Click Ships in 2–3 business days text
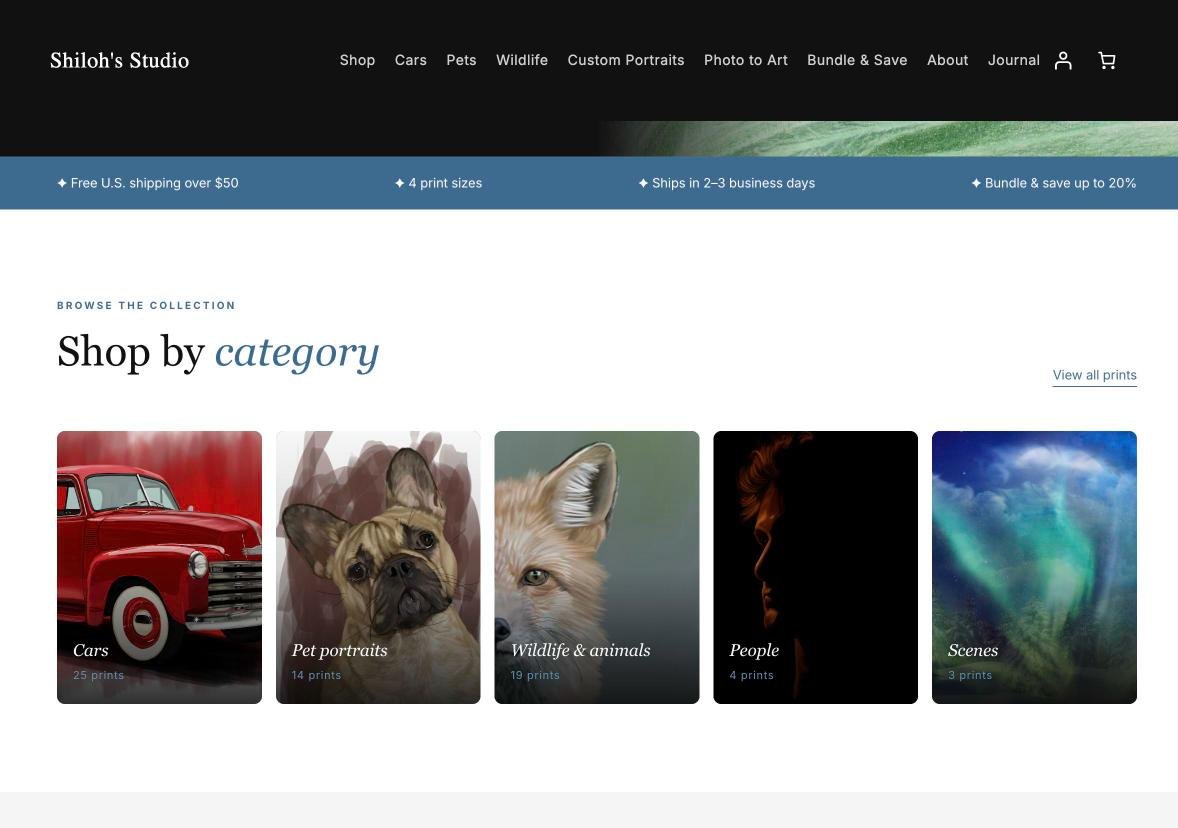This screenshot has height=828, width=1178. (x=726, y=183)
